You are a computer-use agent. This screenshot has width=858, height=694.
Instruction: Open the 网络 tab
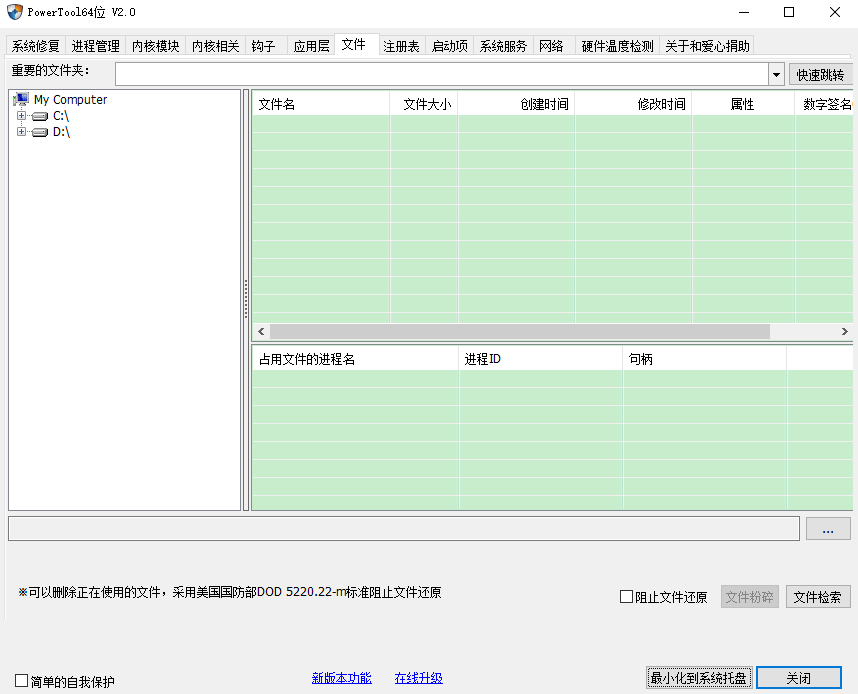[551, 45]
